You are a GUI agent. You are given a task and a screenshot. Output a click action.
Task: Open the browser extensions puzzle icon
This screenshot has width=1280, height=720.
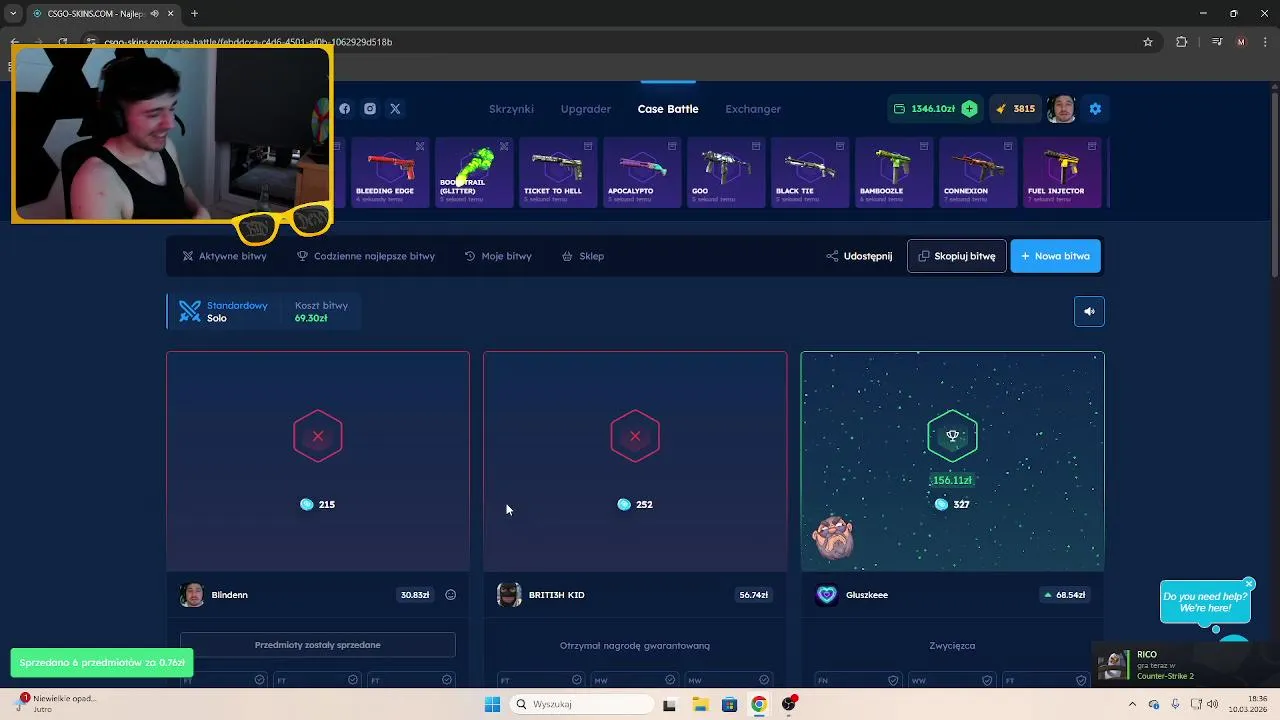1182,42
